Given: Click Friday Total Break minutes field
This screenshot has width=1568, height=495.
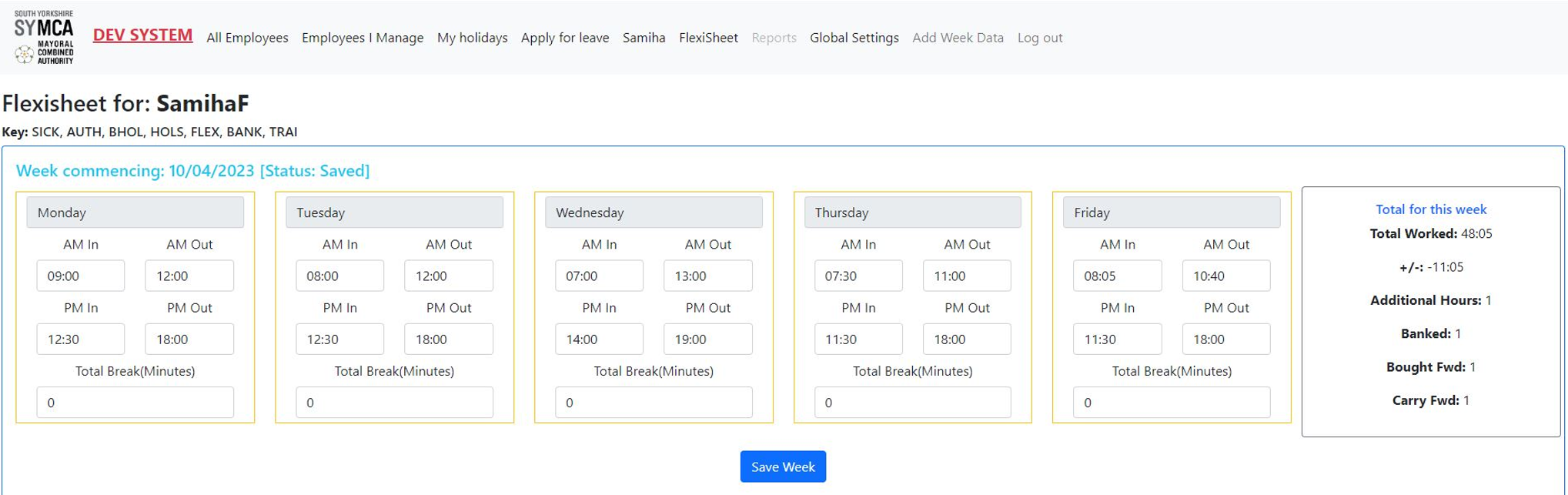Looking at the screenshot, I should [x=1172, y=403].
